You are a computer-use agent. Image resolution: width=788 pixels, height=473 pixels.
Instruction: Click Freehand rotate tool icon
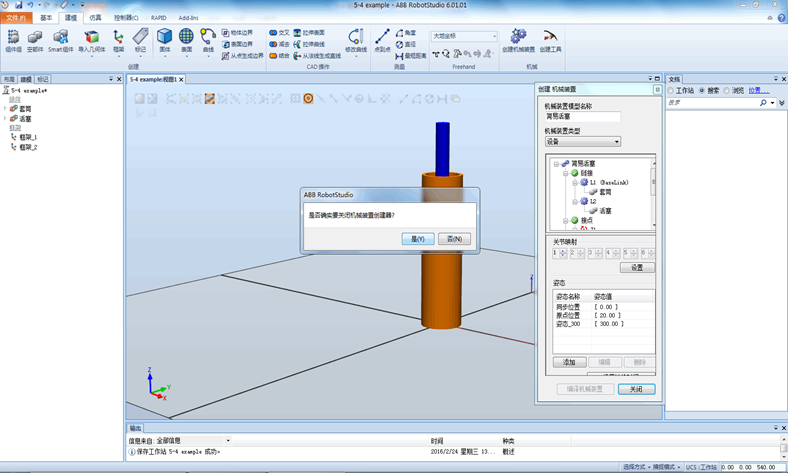(x=446, y=53)
